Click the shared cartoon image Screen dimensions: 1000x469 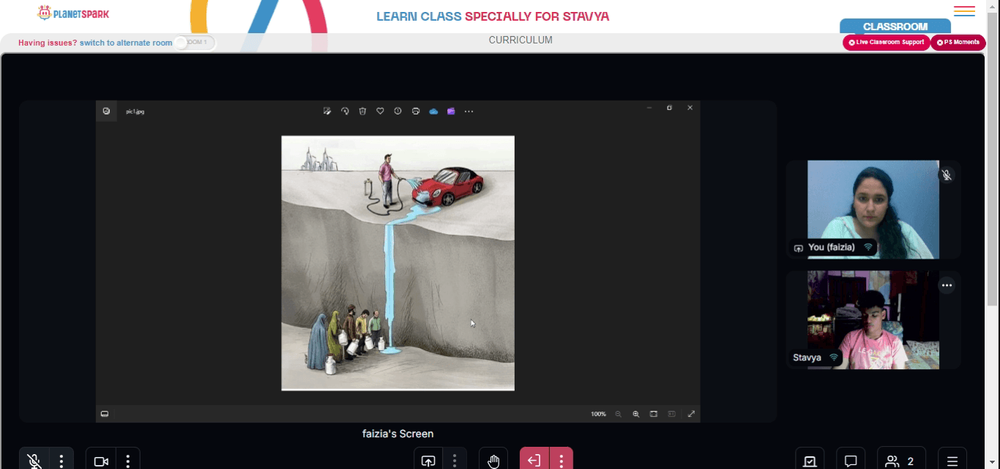[x=398, y=263]
